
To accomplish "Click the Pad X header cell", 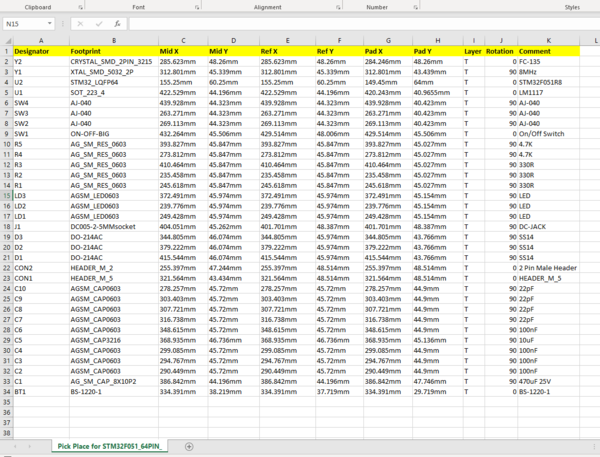I will point(388,51).
